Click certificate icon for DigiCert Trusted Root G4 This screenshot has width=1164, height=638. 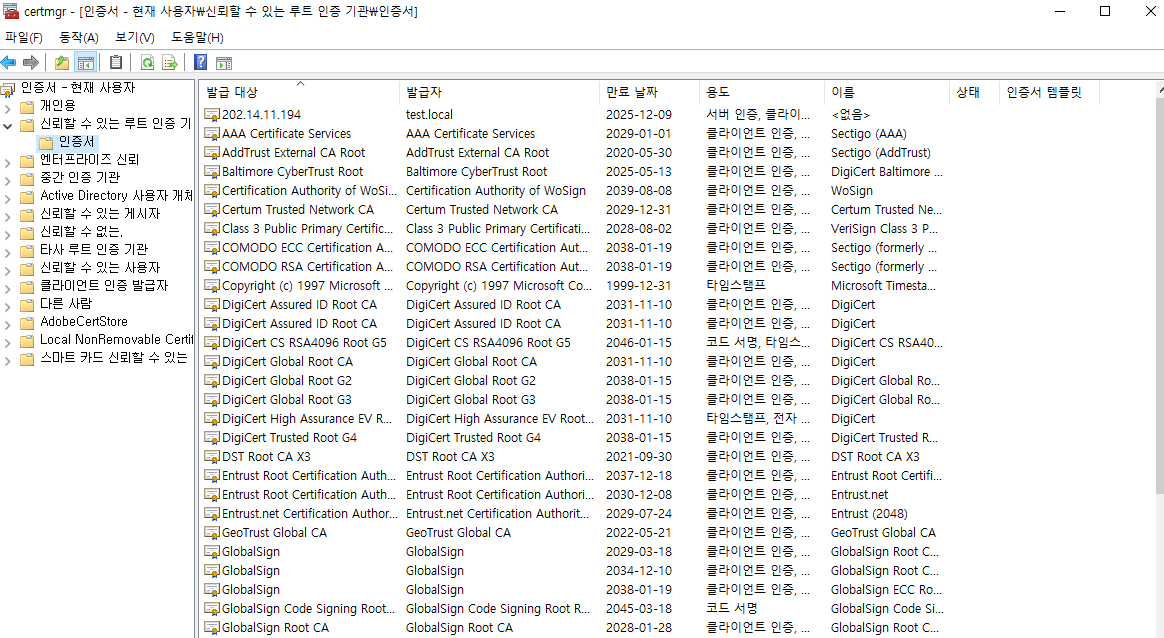(x=212, y=437)
